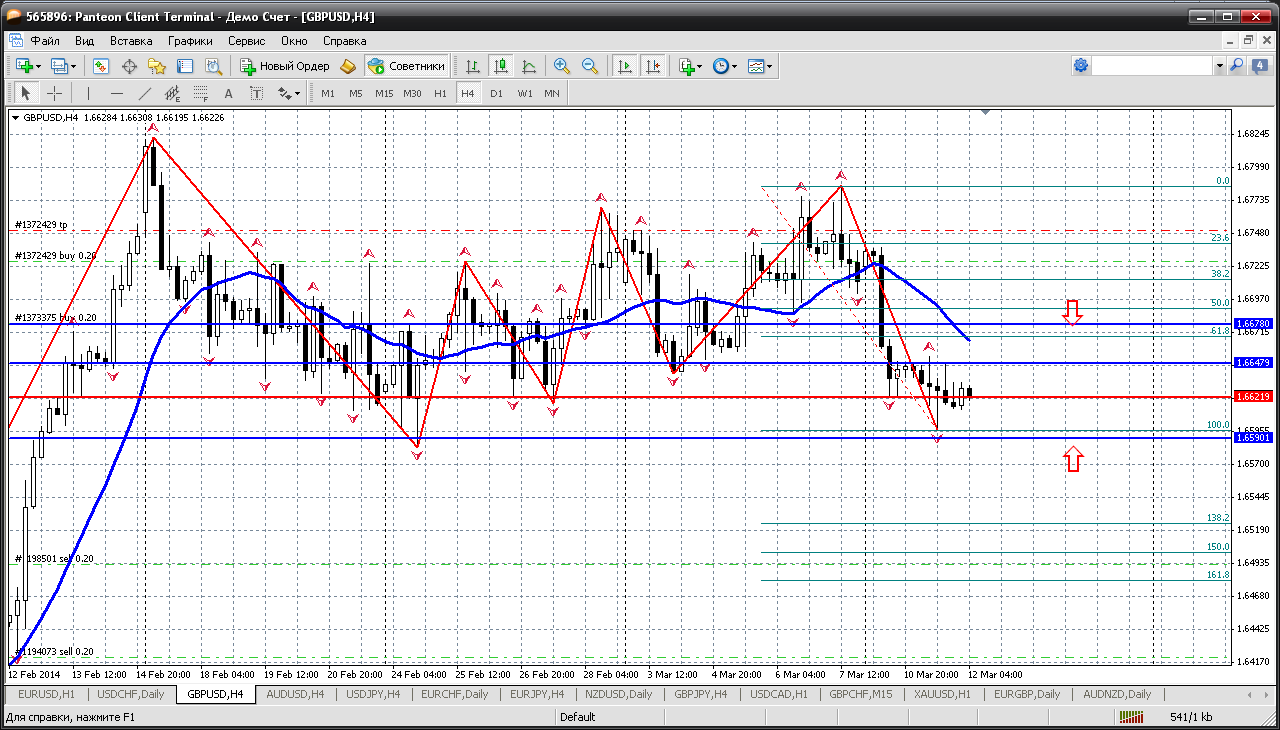Zoom out of the chart
The width and height of the screenshot is (1280, 730).
pyautogui.click(x=590, y=66)
